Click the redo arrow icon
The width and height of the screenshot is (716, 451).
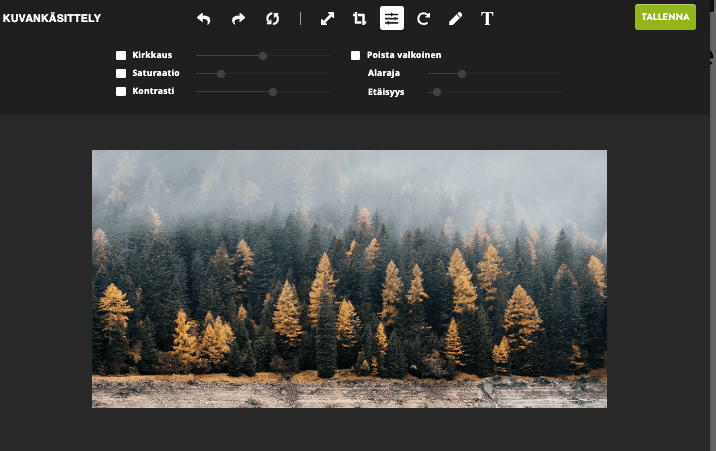[x=238, y=18]
